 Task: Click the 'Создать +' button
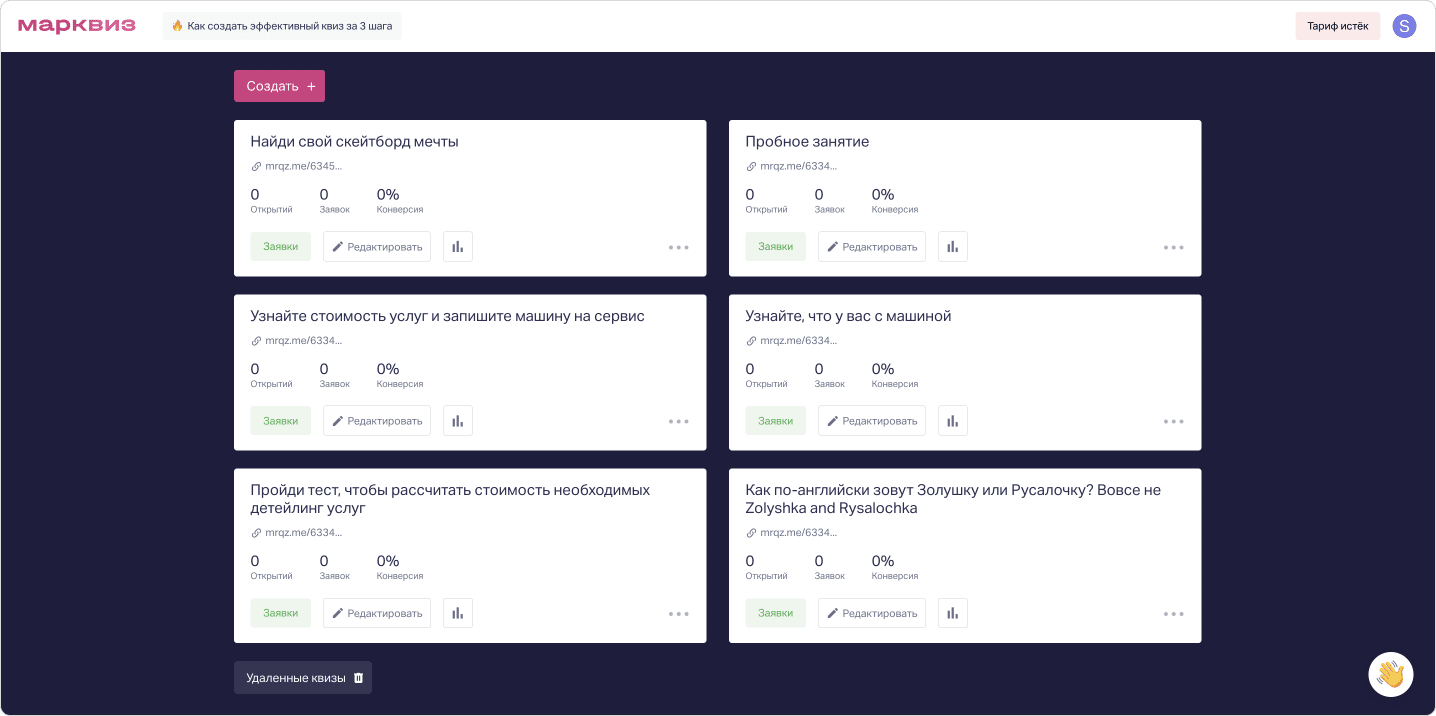(x=279, y=86)
